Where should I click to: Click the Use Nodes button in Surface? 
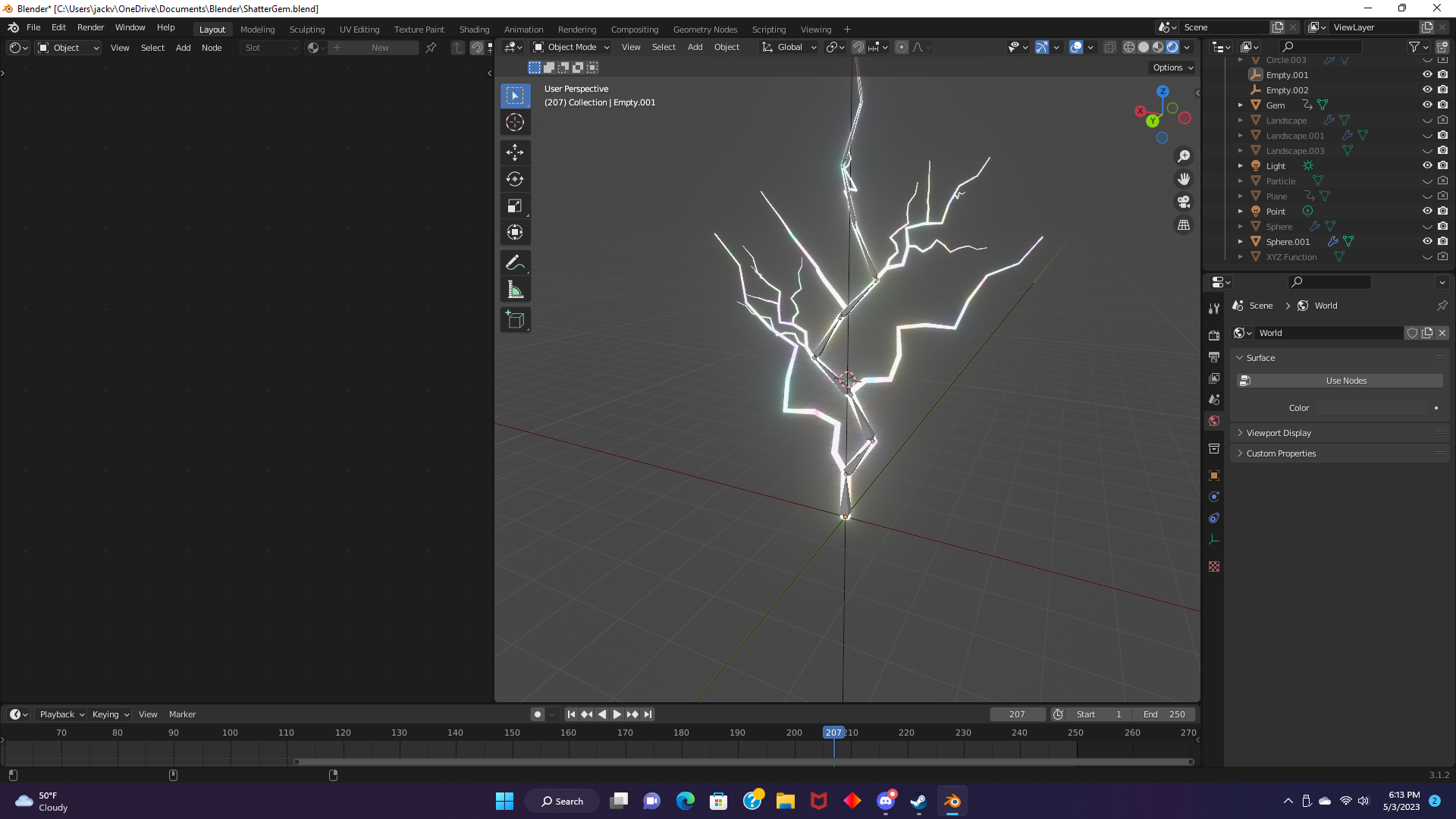pyautogui.click(x=1347, y=380)
